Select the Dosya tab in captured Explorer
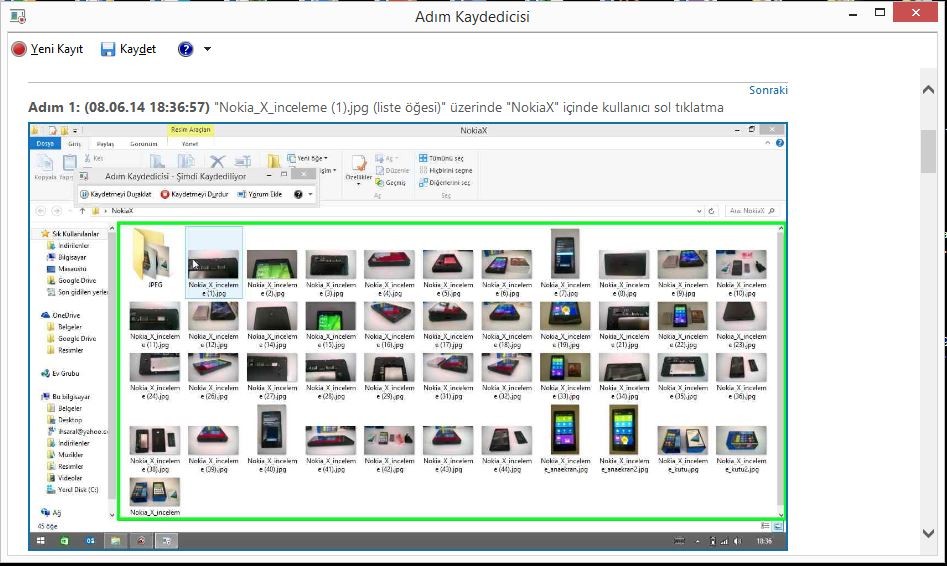This screenshot has width=947, height=566. 45,143
